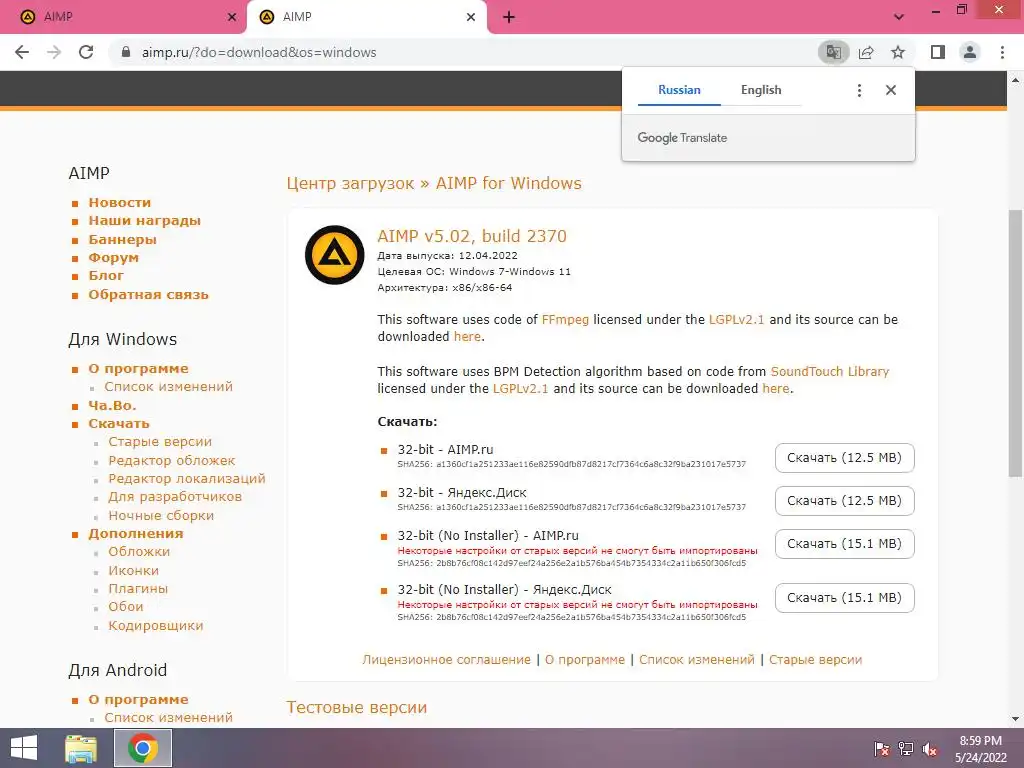Open Редактор локализаций in the sidebar

pyautogui.click(x=187, y=479)
